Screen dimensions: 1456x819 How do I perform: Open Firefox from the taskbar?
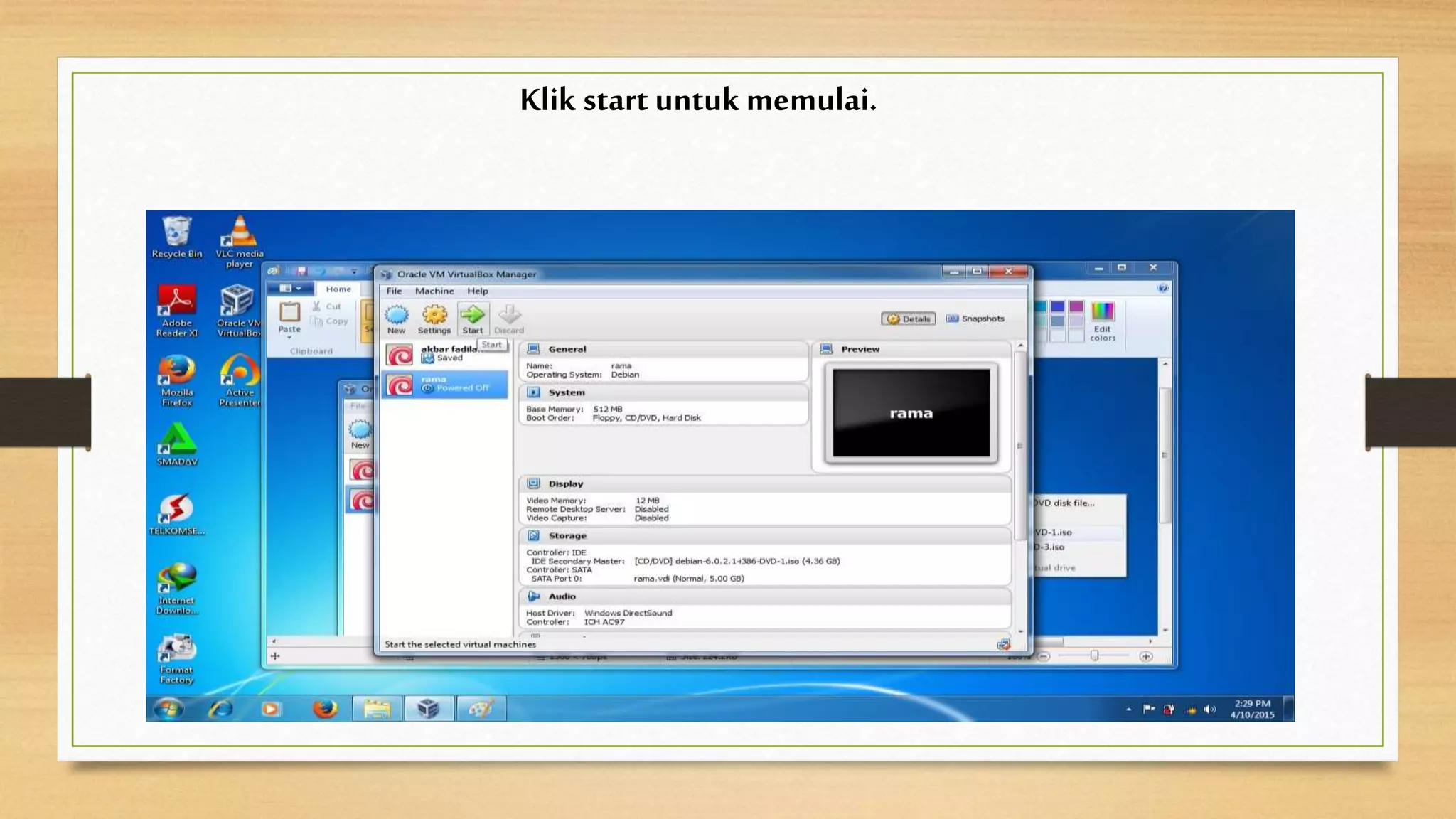325,709
